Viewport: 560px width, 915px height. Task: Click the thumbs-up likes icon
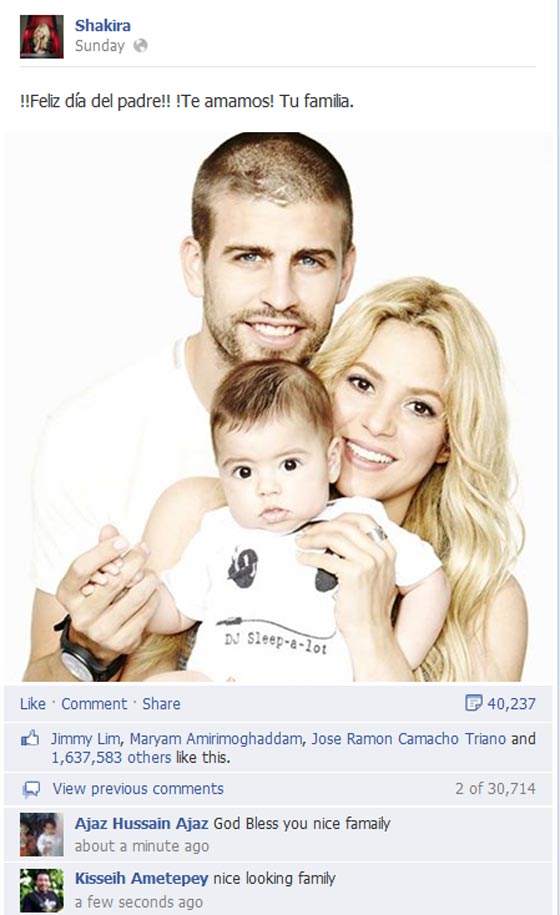[x=30, y=738]
